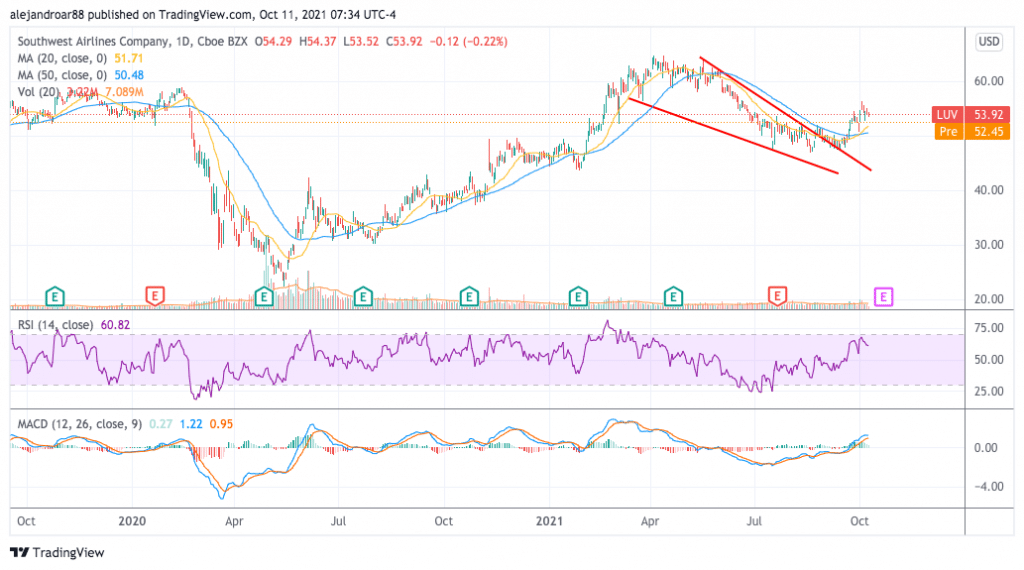Image resolution: width=1024 pixels, height=570 pixels.
Task: Click the 2021 label on time axis
Action: [549, 521]
